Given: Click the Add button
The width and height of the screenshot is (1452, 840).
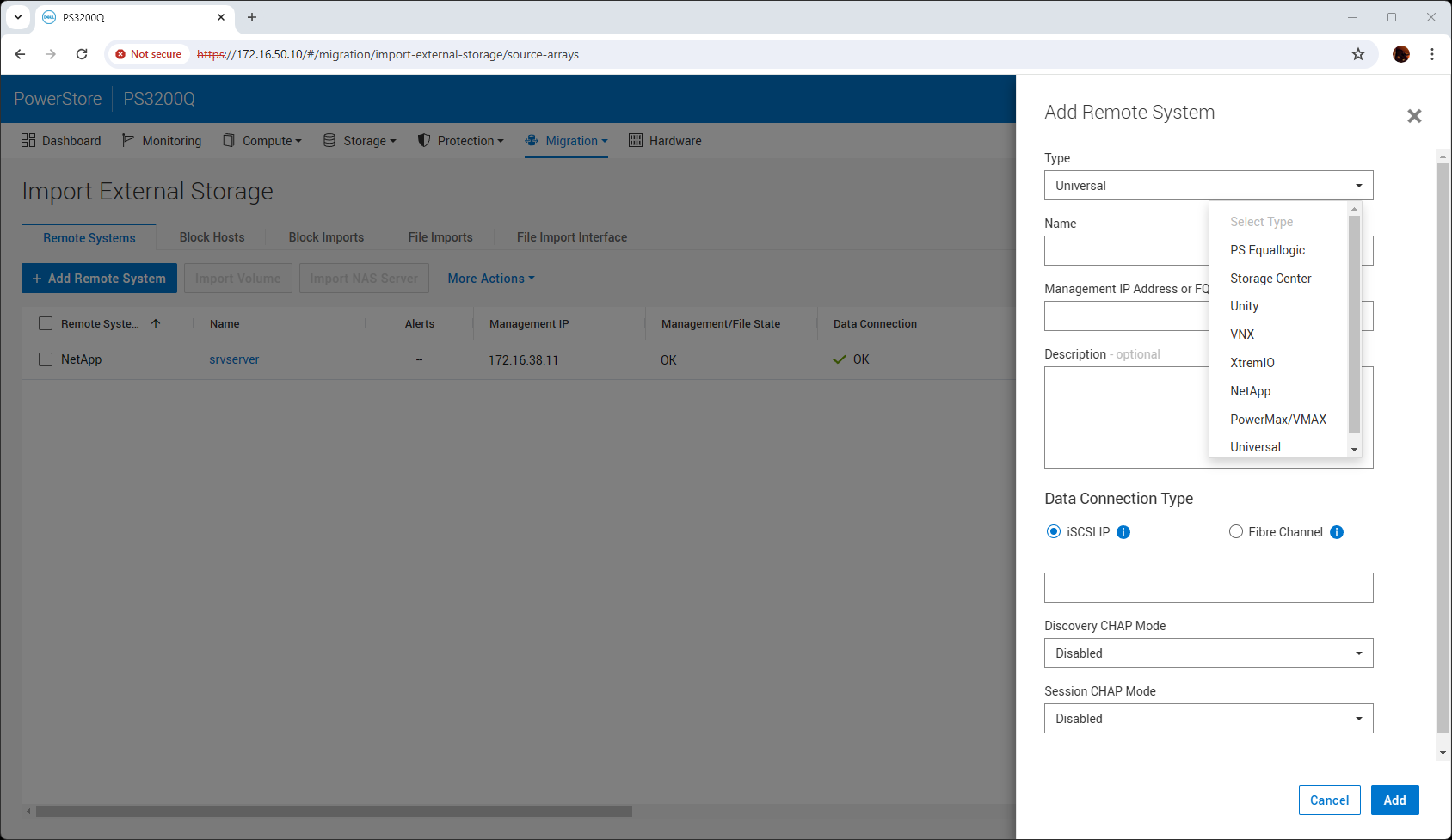Looking at the screenshot, I should (x=1394, y=800).
